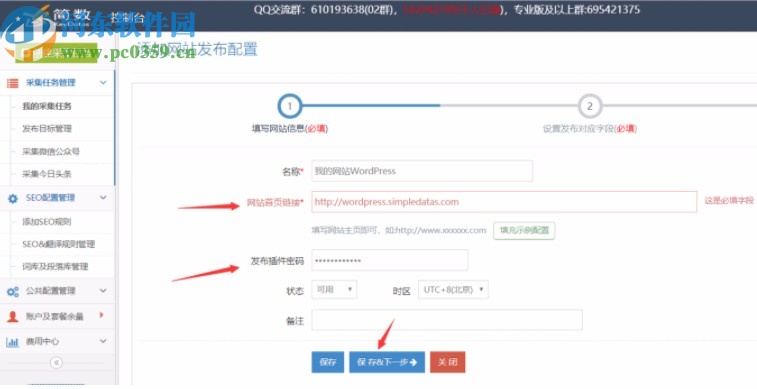Click the 网站首页链接 input field
This screenshot has width=757, height=389.
coord(504,202)
